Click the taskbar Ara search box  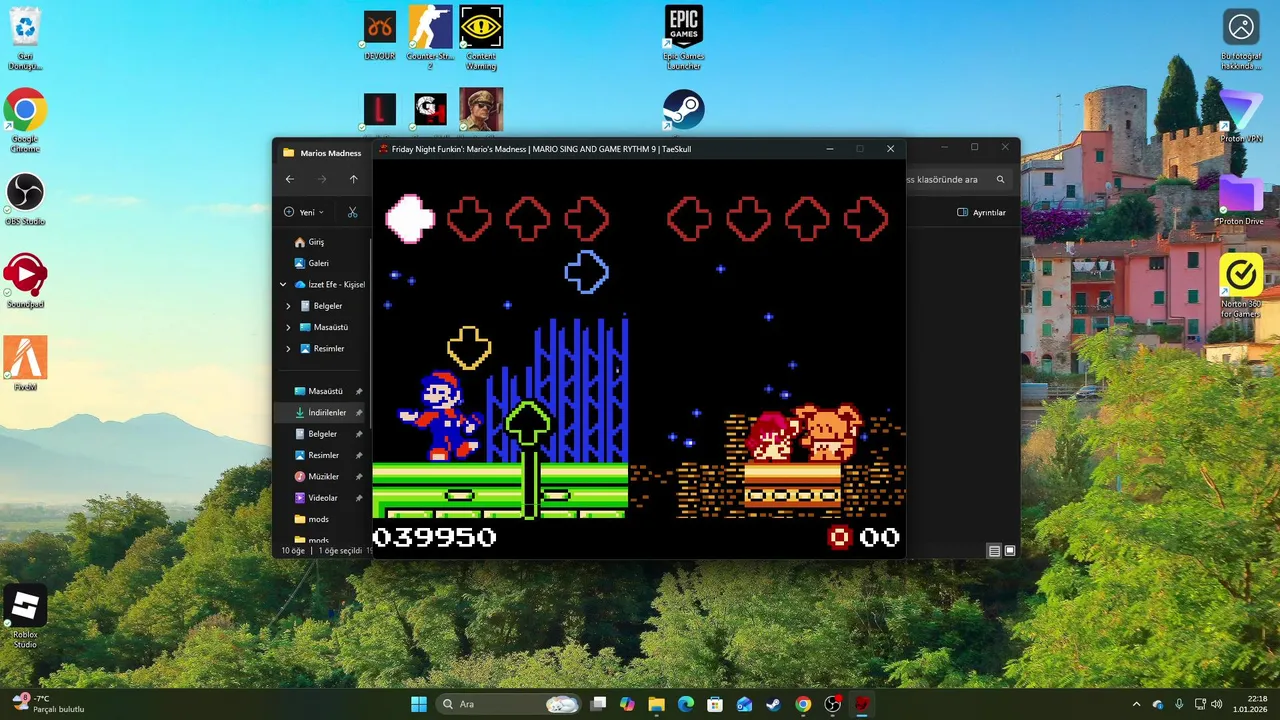point(508,704)
